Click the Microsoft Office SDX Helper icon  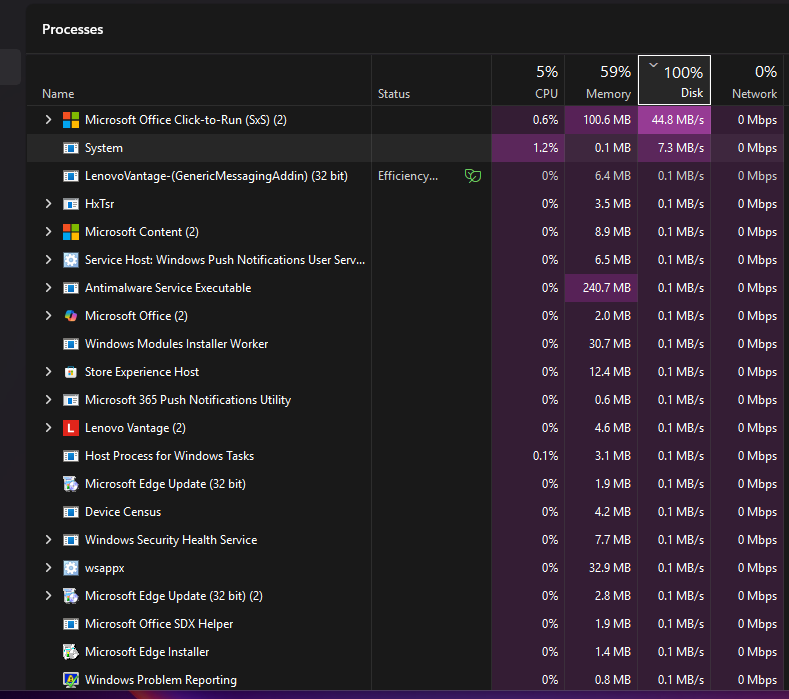pos(71,624)
